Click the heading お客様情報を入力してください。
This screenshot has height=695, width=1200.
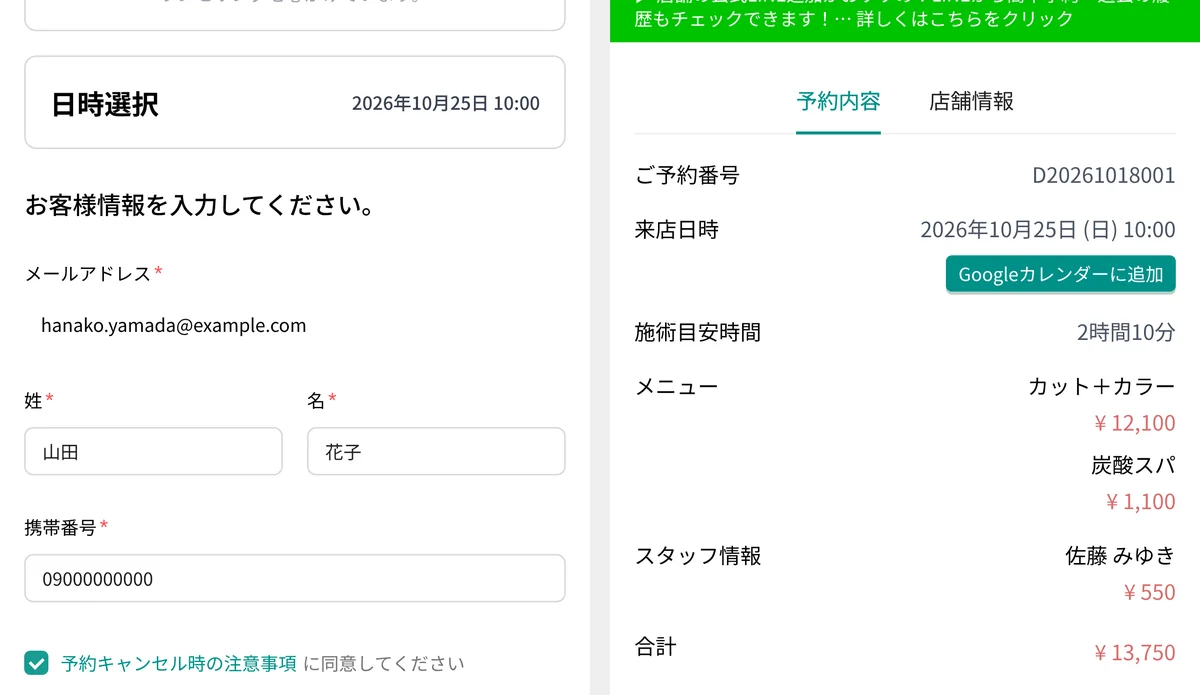click(200, 207)
